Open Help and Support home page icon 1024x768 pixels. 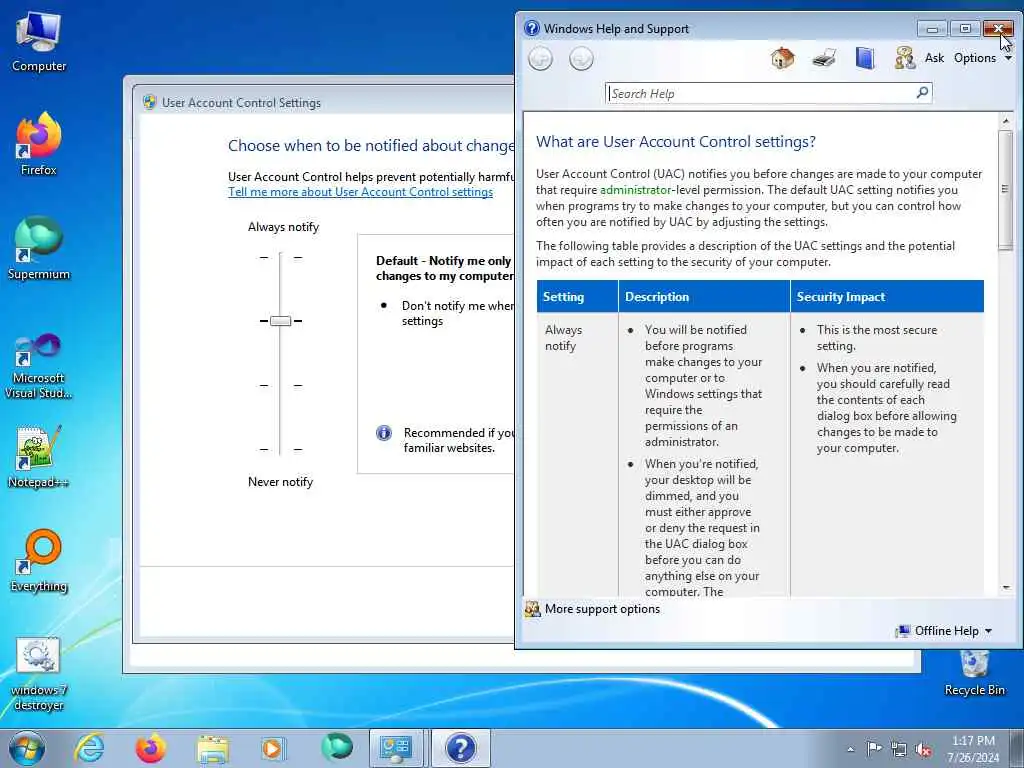pos(782,58)
